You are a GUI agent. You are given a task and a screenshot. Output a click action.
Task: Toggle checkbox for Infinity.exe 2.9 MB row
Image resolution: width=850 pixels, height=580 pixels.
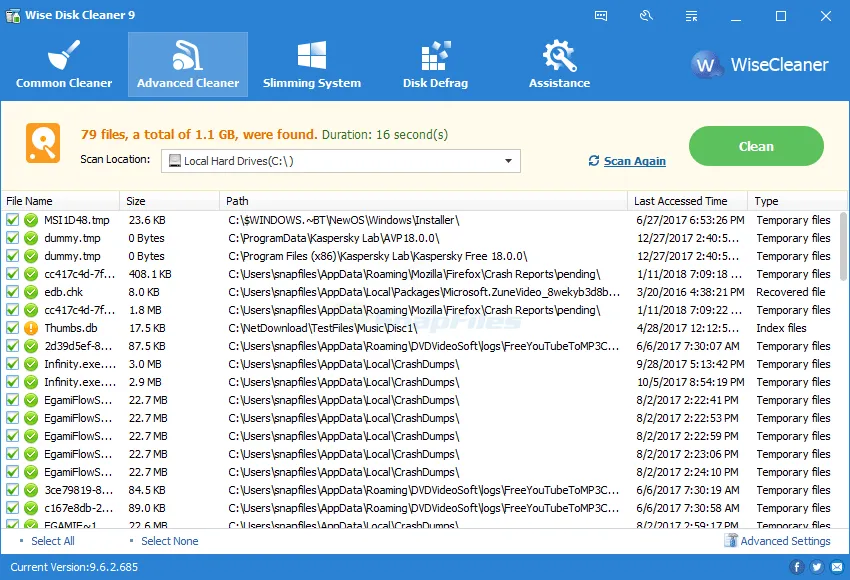(x=12, y=382)
